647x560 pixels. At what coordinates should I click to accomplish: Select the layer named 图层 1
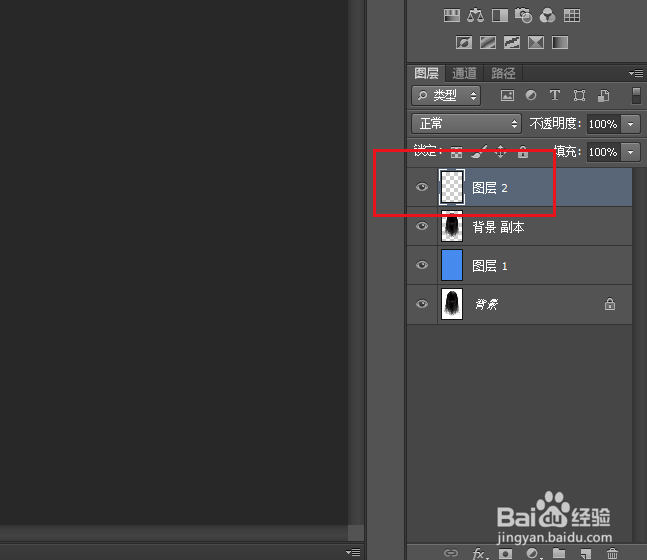[x=490, y=266]
